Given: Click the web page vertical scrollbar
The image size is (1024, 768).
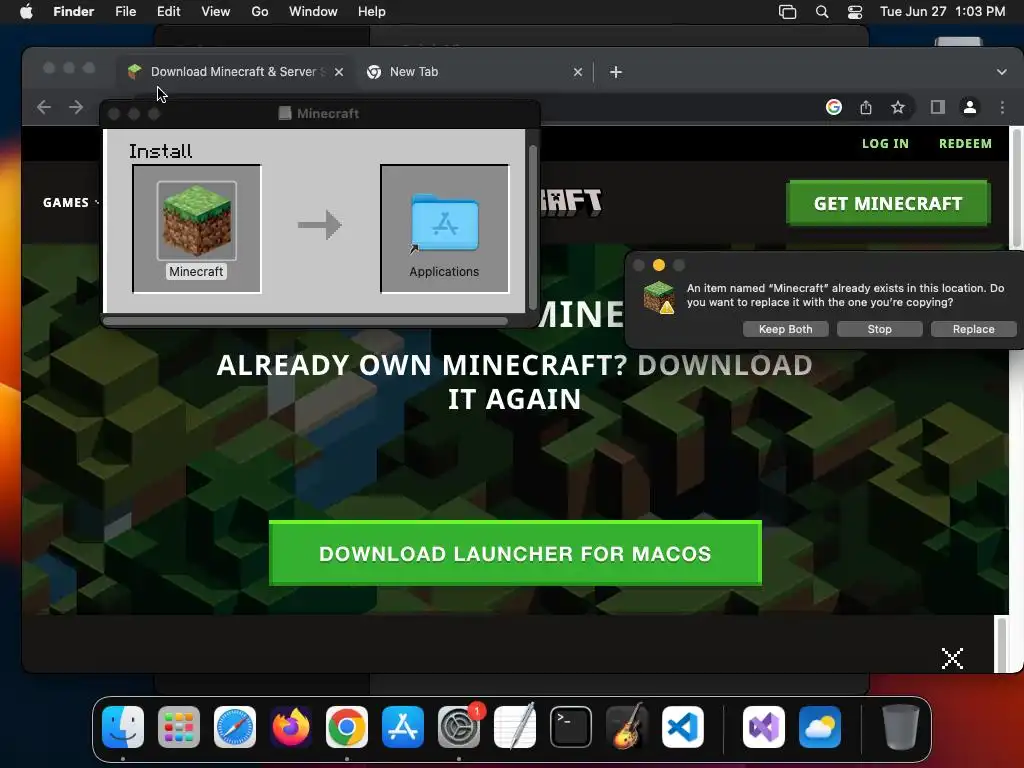Looking at the screenshot, I should (x=1016, y=188).
